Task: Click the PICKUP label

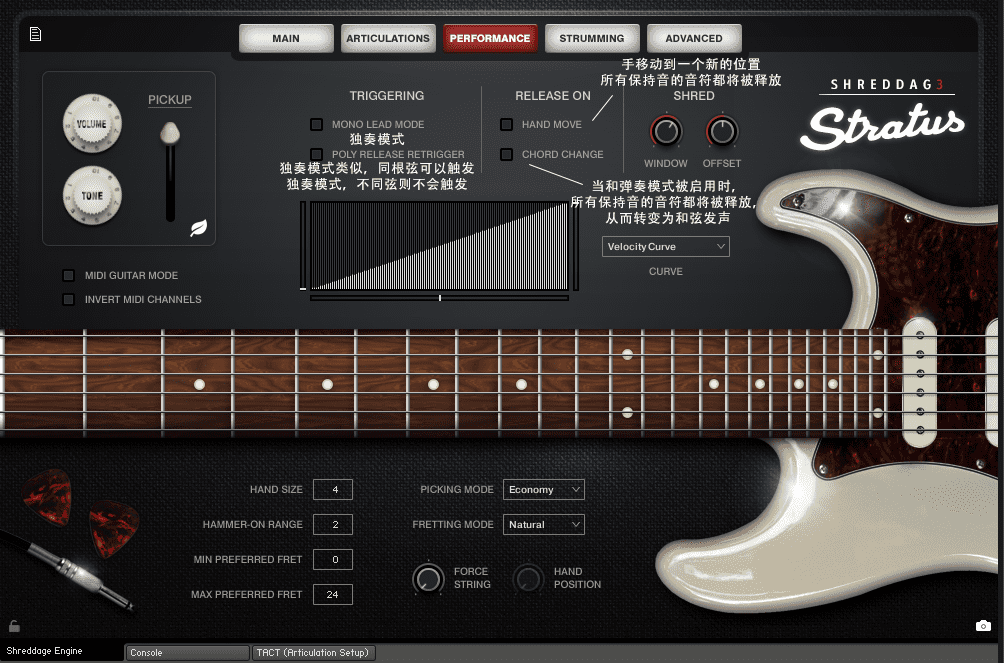Action: [170, 100]
